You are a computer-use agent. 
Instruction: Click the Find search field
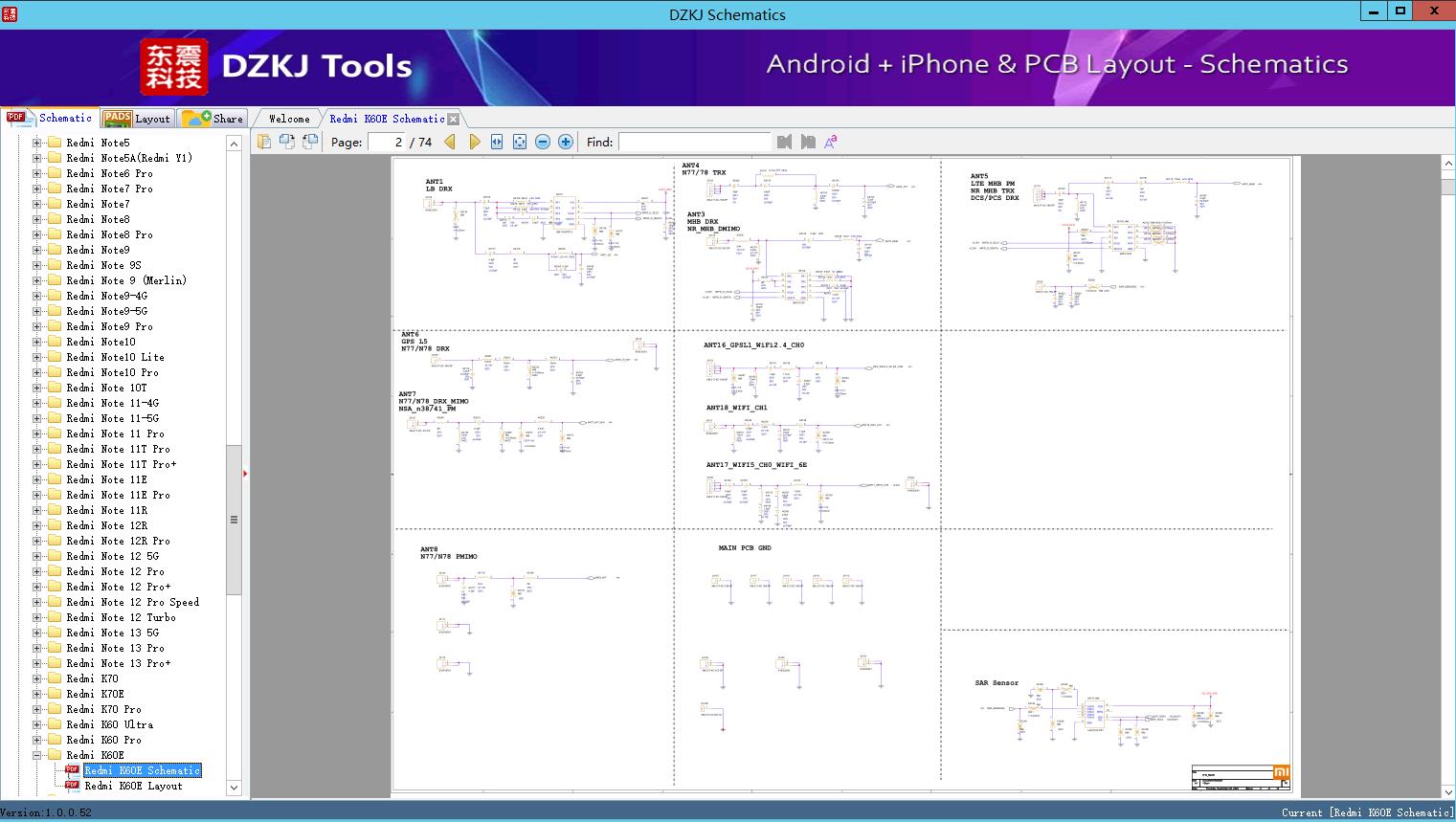coord(694,142)
